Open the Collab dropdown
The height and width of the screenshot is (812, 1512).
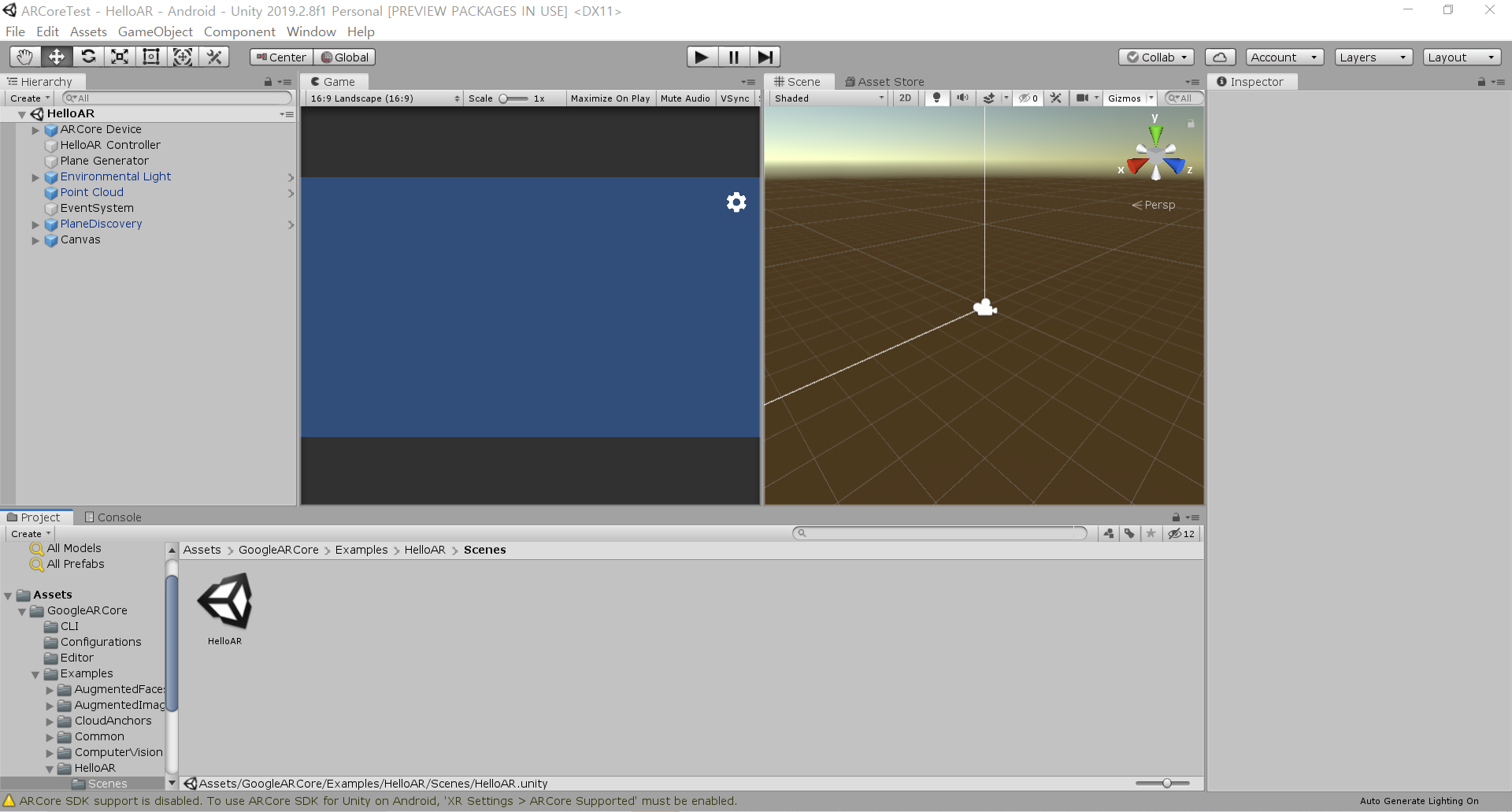1157,57
